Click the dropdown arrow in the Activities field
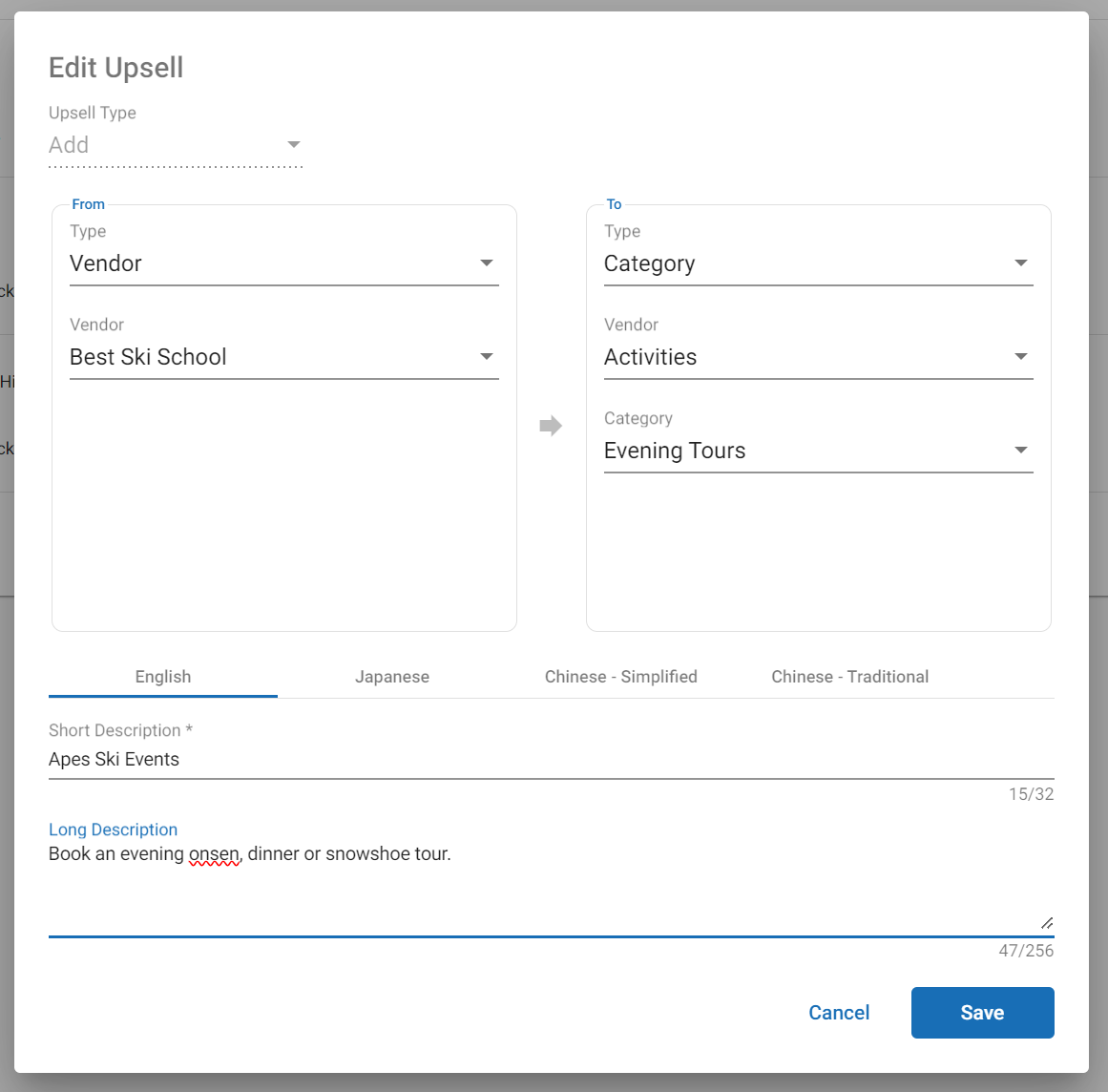1108x1092 pixels. pyautogui.click(x=1021, y=357)
